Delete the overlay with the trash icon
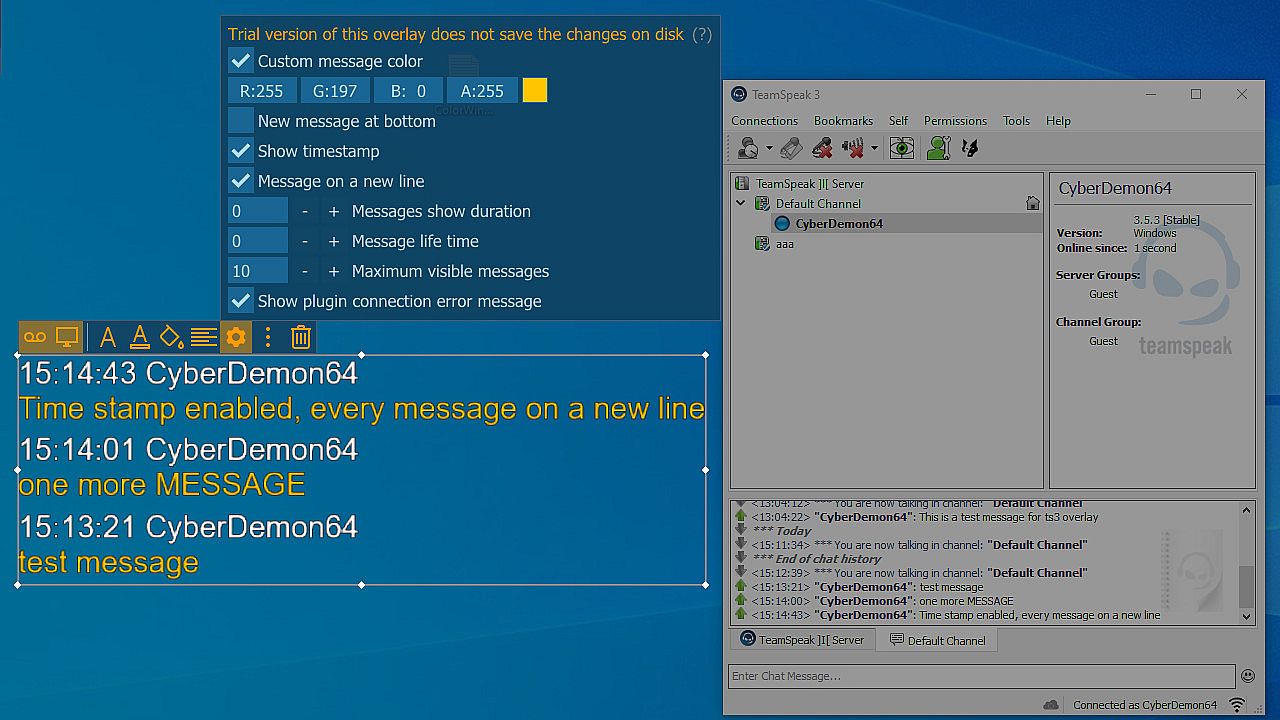The height and width of the screenshot is (720, 1280). coord(301,337)
